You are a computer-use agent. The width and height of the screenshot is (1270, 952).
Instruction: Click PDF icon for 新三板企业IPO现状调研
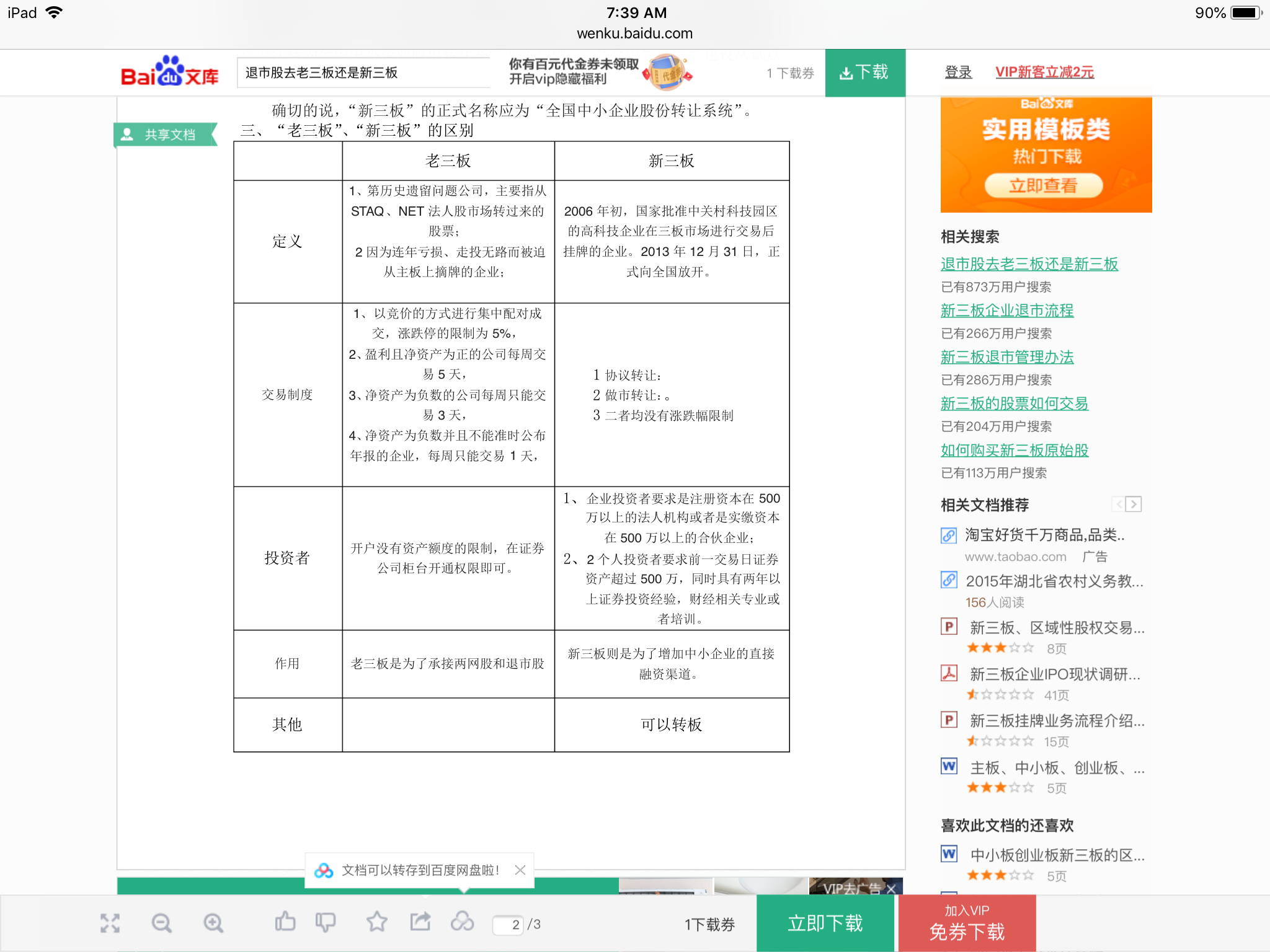949,672
